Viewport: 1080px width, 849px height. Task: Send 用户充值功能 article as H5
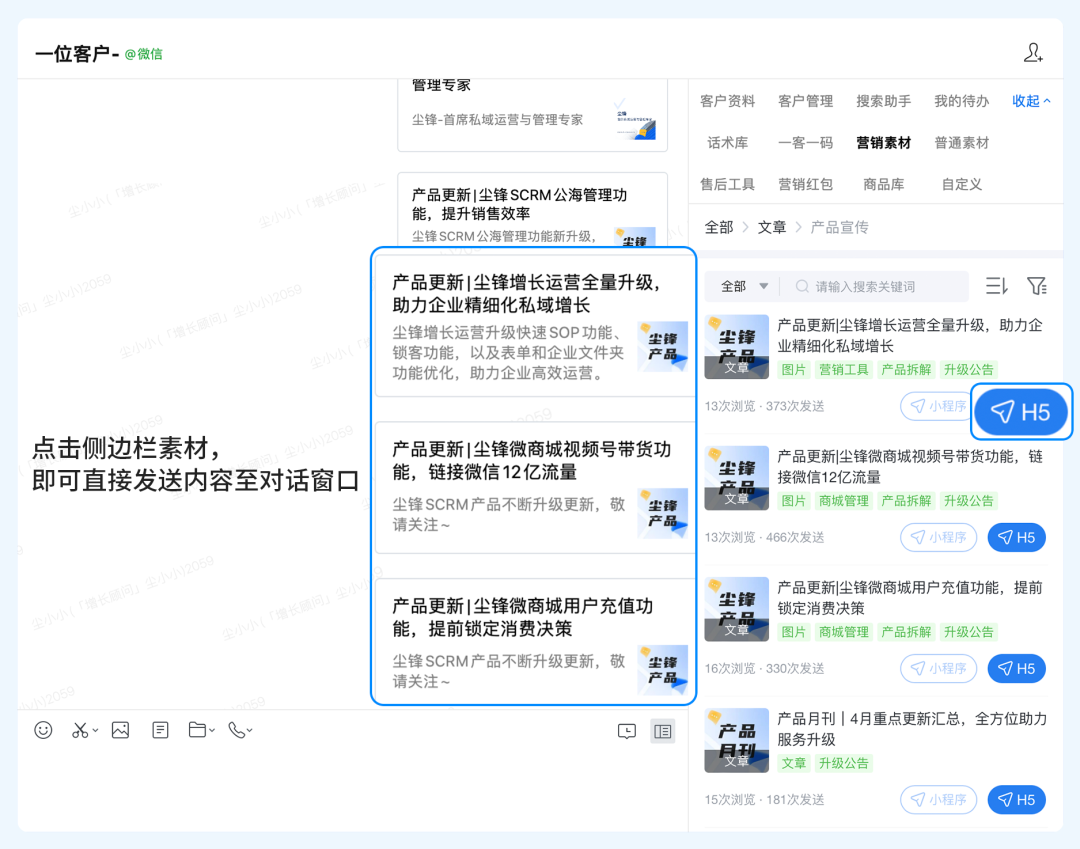point(1017,669)
